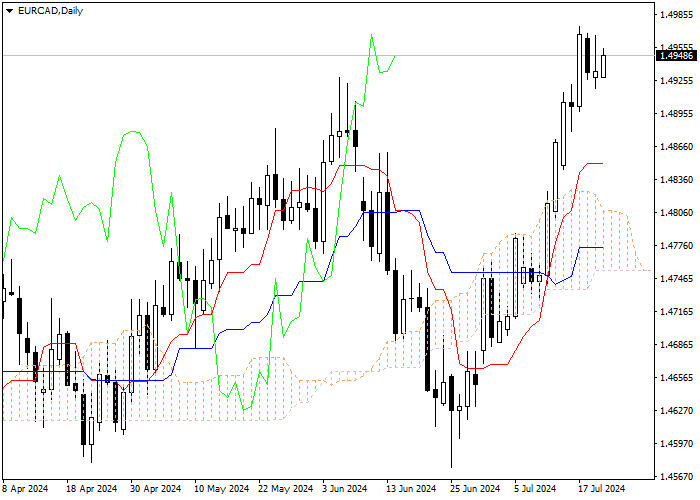Click the 18 Apr 2024 date label
The width and height of the screenshot is (700, 500).
tap(92, 489)
